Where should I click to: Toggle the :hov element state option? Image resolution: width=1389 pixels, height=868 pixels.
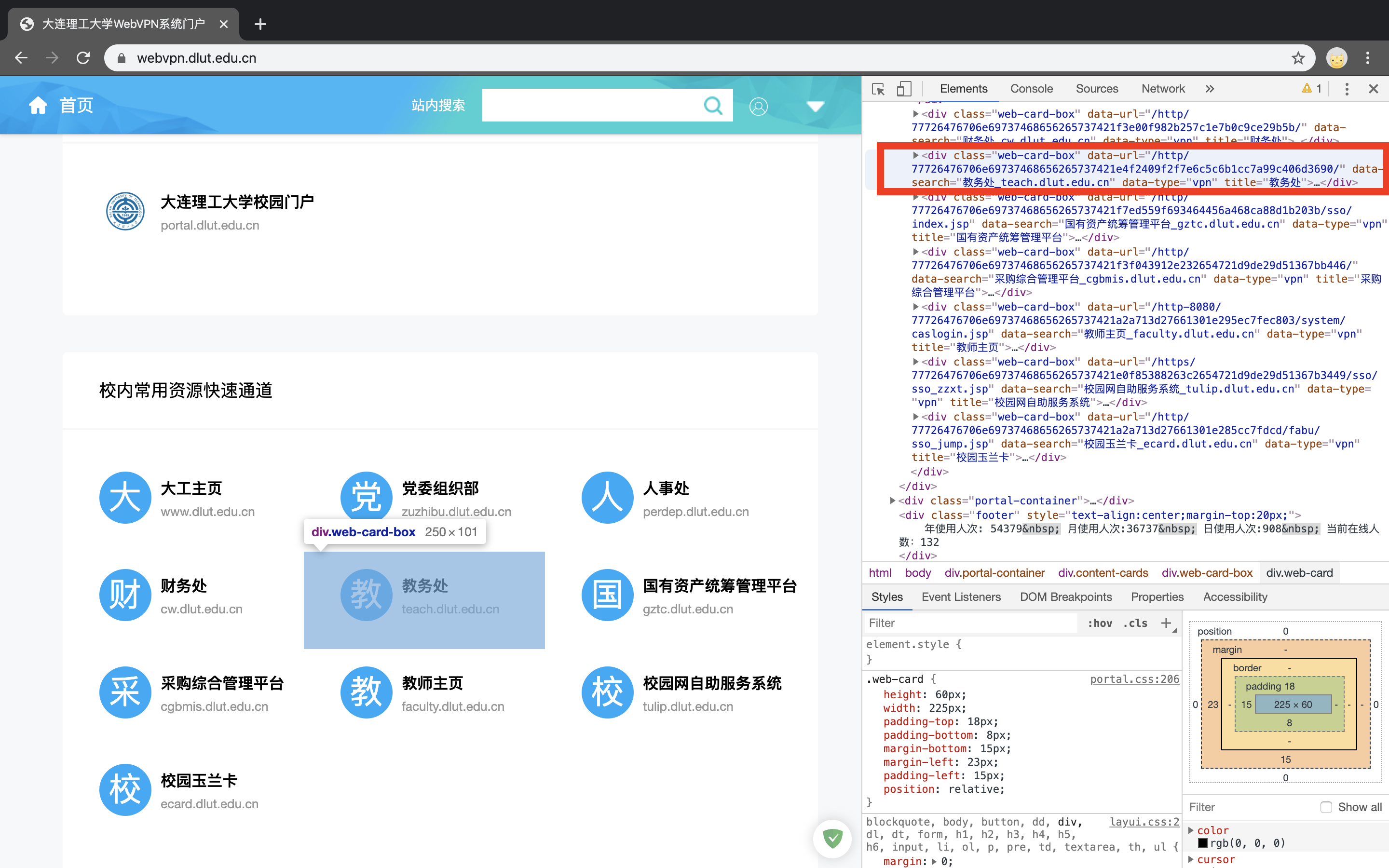point(1100,623)
